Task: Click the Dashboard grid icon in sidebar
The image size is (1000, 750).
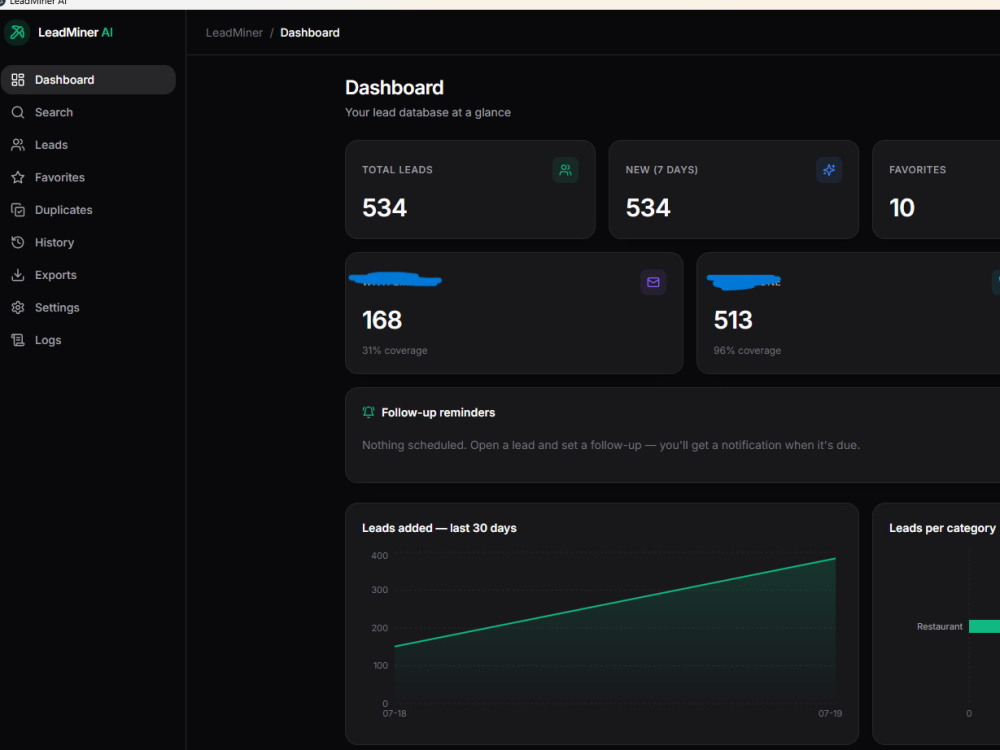Action: (18, 80)
